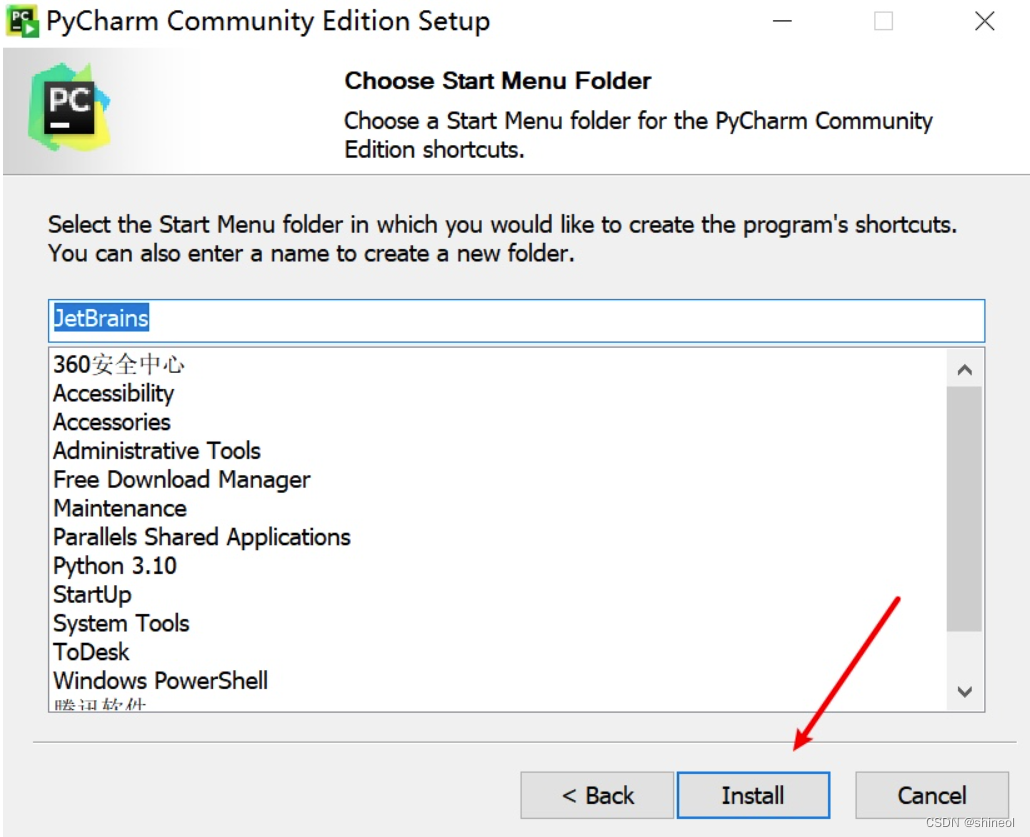
Task: Select the Accessibility folder
Action: coord(114,393)
